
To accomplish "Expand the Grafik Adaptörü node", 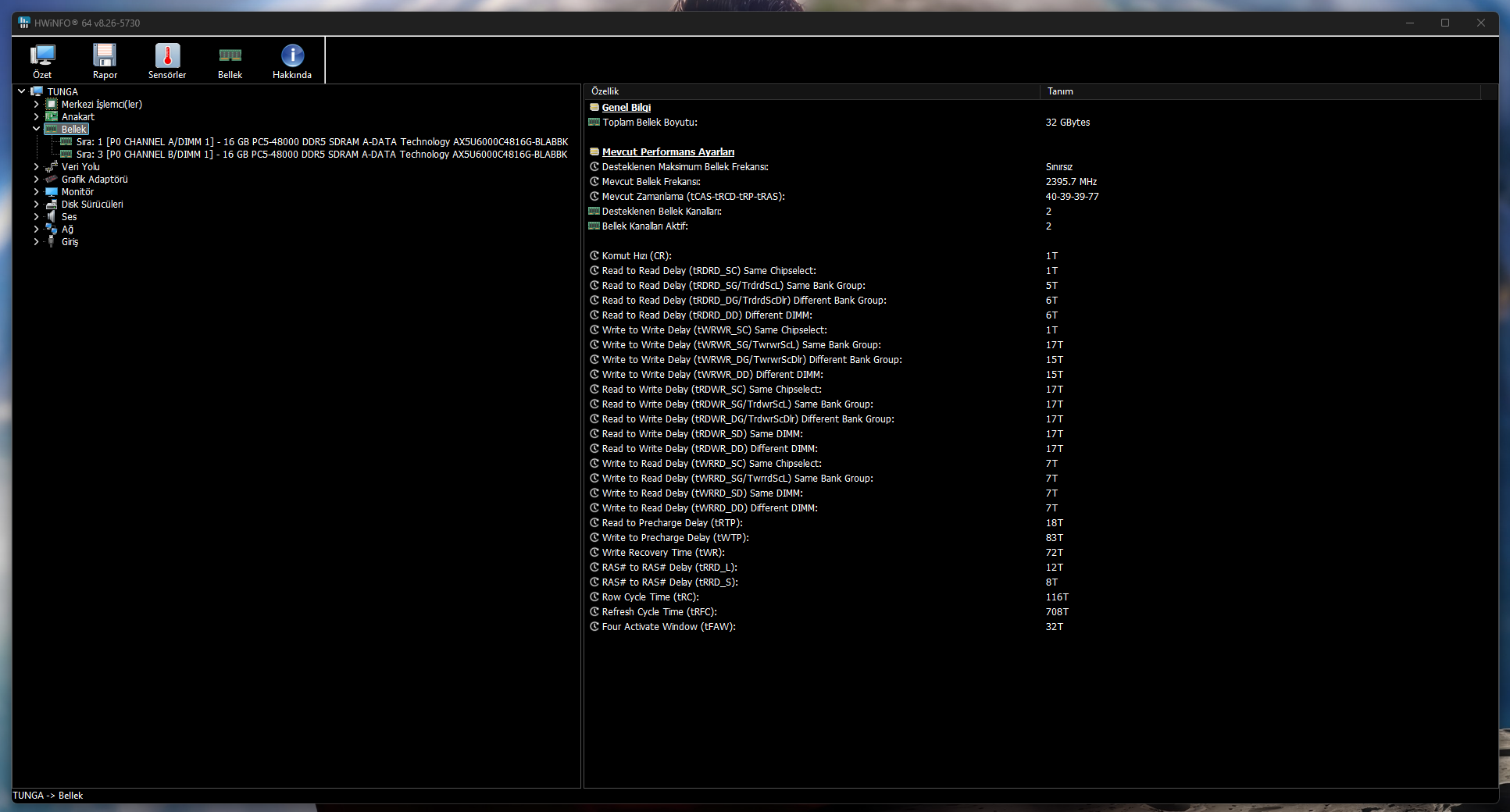I will [36, 179].
